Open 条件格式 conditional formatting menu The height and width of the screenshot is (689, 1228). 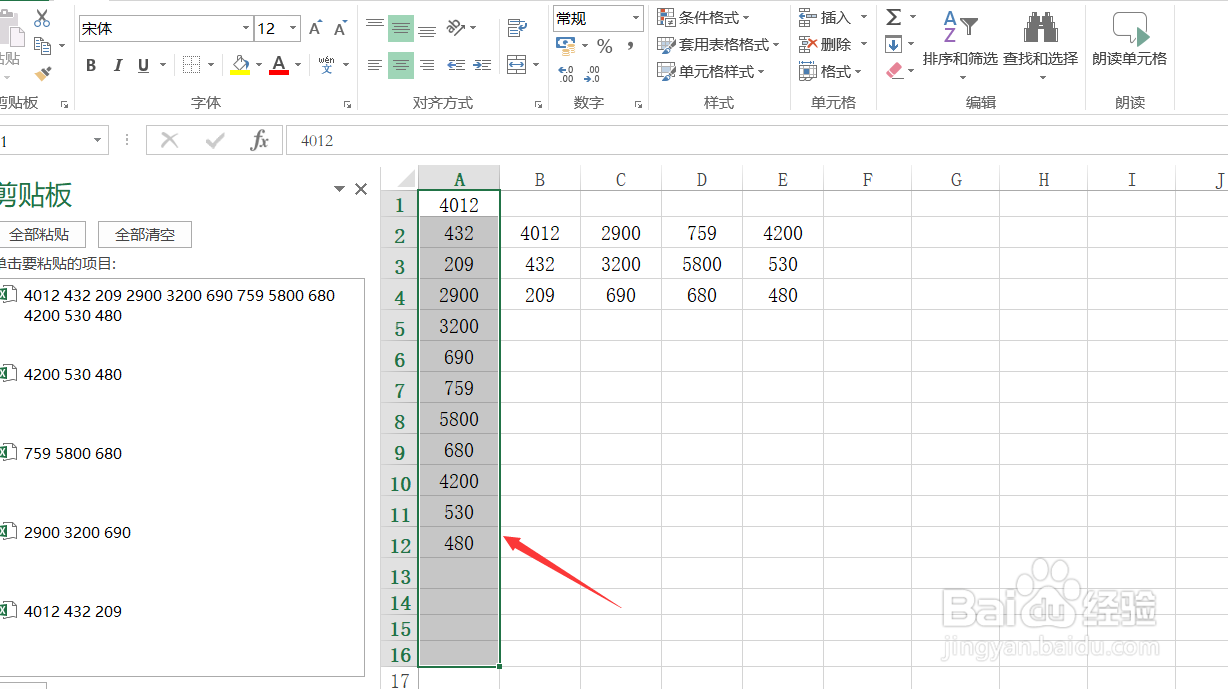[x=704, y=18]
